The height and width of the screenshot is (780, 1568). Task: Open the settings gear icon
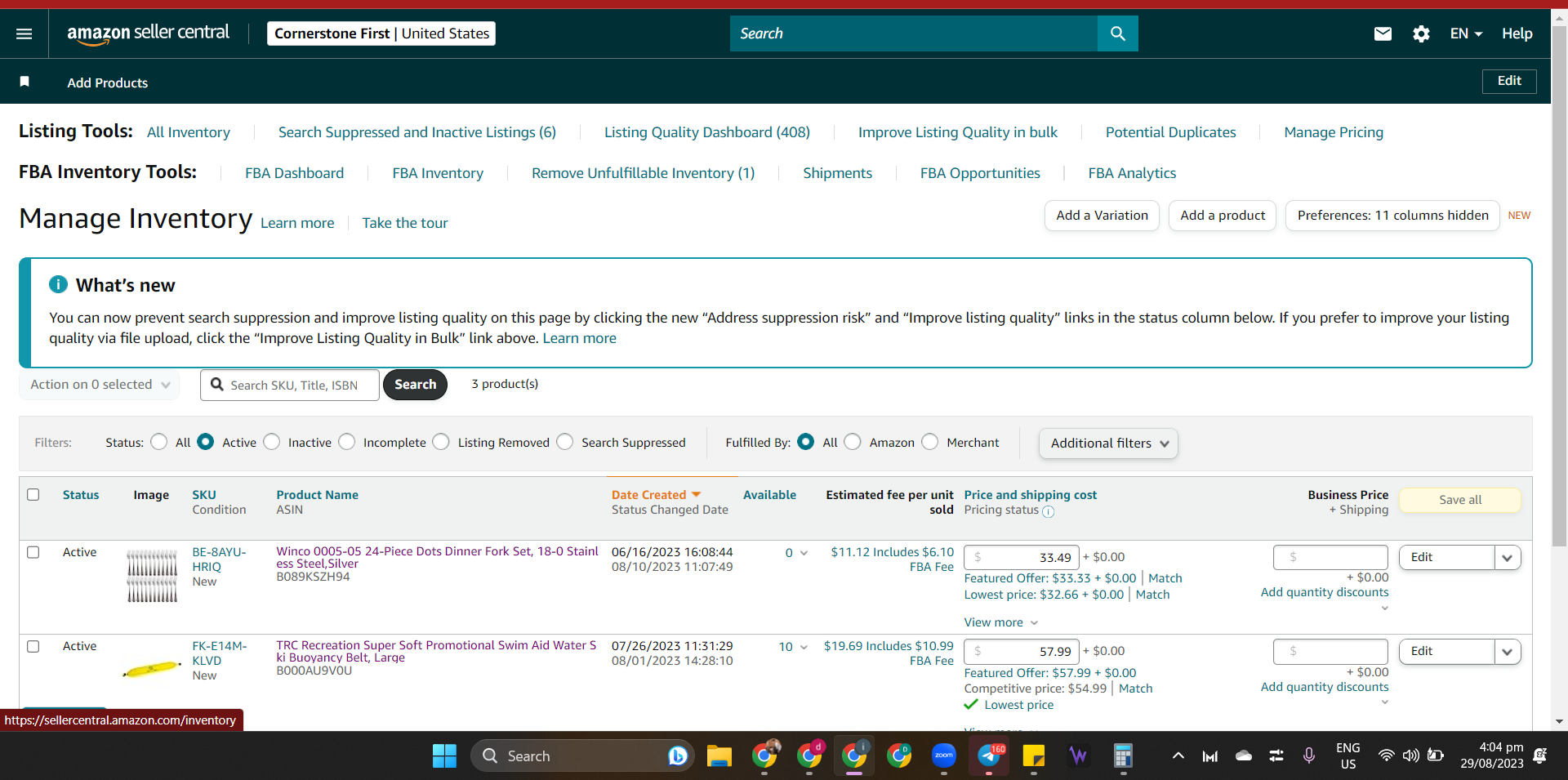pyautogui.click(x=1421, y=33)
